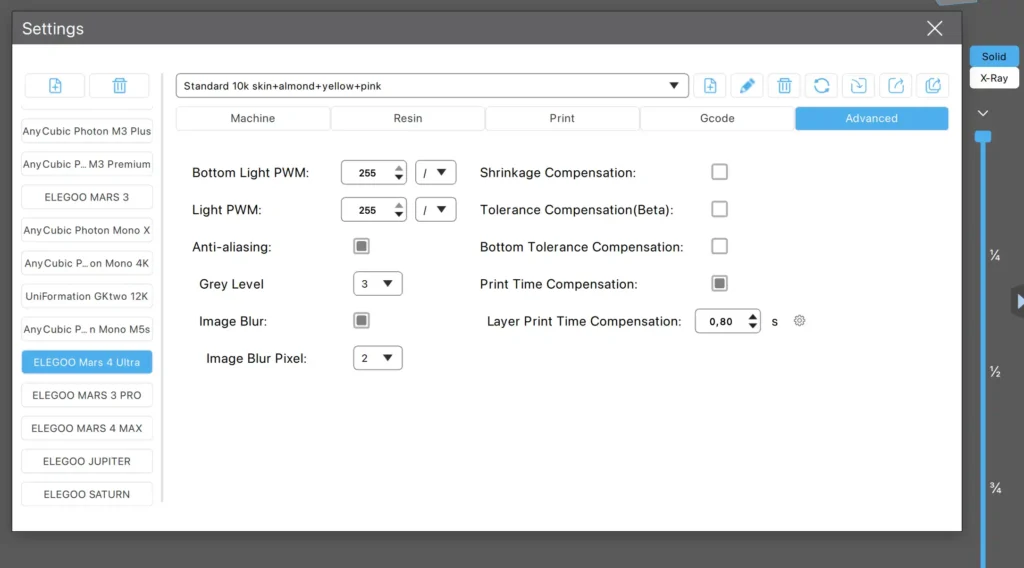The width and height of the screenshot is (1024, 568).
Task: Open the Gcode tab
Action: pyautogui.click(x=716, y=118)
